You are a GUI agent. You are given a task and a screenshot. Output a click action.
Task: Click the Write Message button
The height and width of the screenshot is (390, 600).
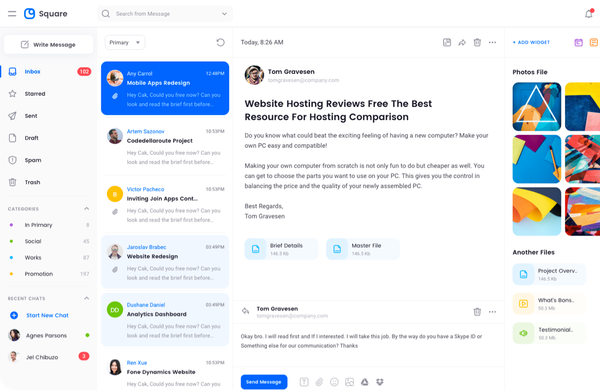(x=48, y=44)
